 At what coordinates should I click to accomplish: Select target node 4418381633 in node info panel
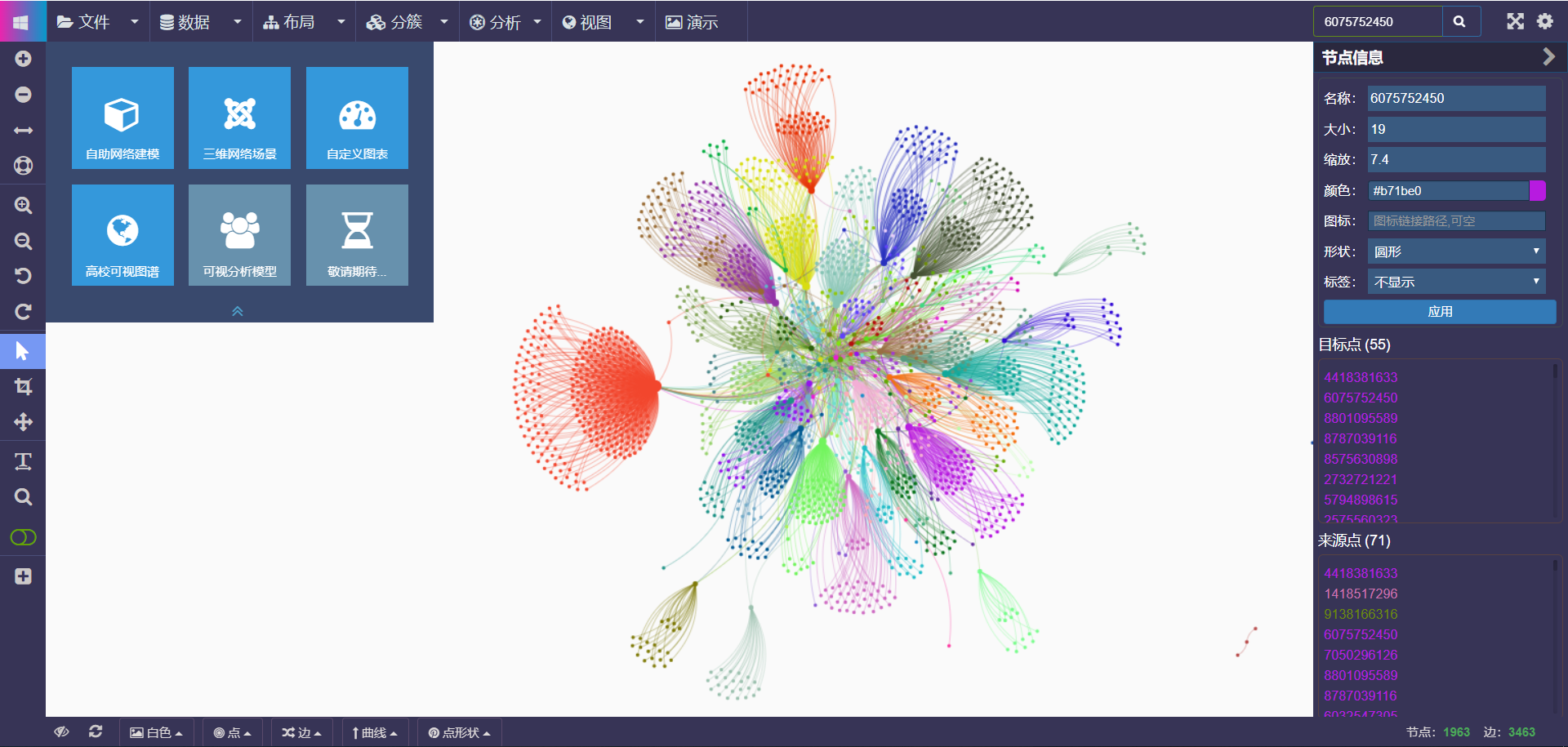(1360, 377)
